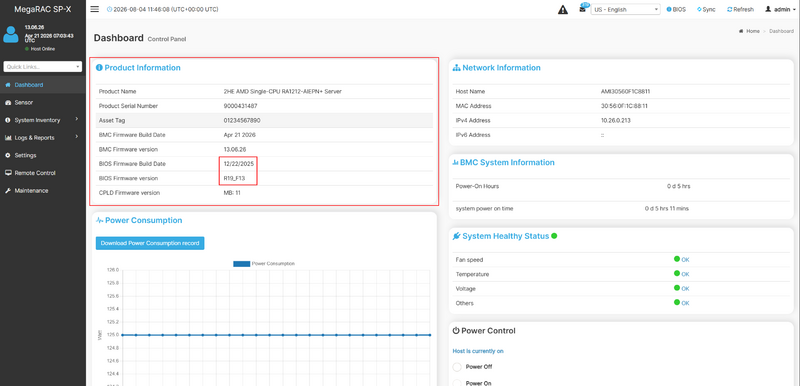Click the System Healthy Status plug icon
800x386 pixels.
click(x=457, y=236)
